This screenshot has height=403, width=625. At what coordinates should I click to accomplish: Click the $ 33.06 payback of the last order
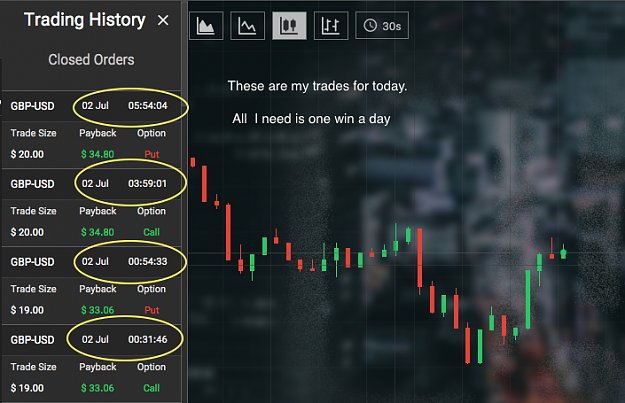pos(98,388)
